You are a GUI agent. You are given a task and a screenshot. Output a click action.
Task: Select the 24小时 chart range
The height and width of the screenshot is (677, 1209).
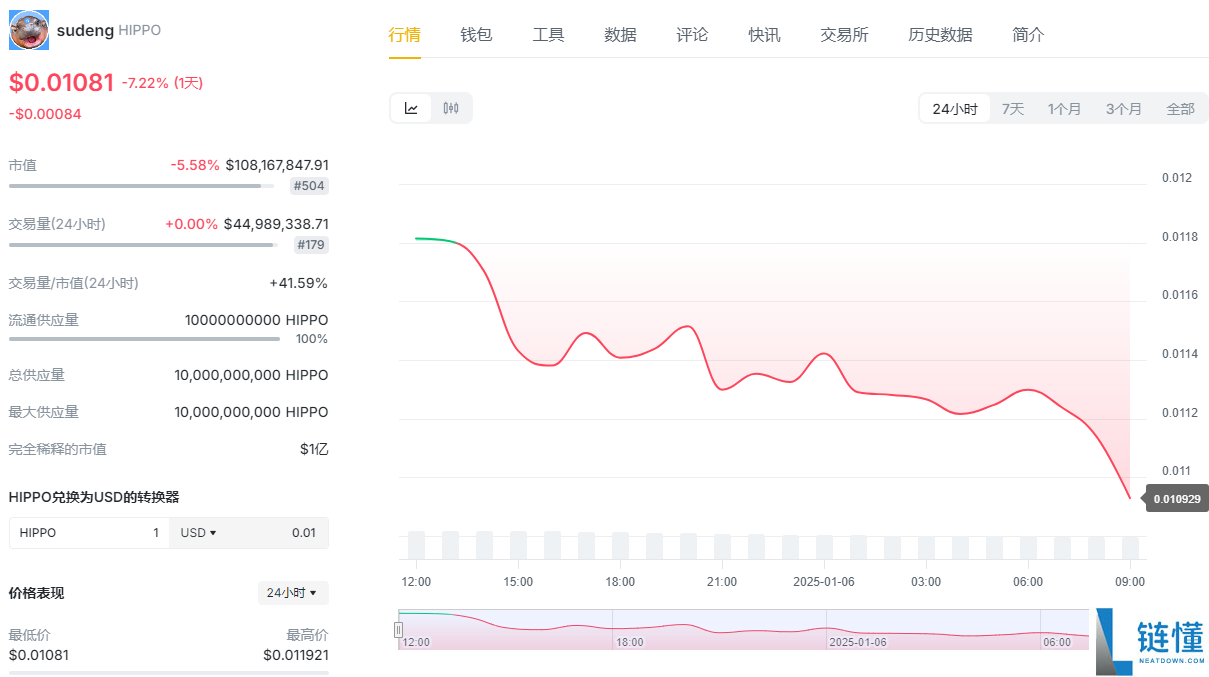point(955,109)
